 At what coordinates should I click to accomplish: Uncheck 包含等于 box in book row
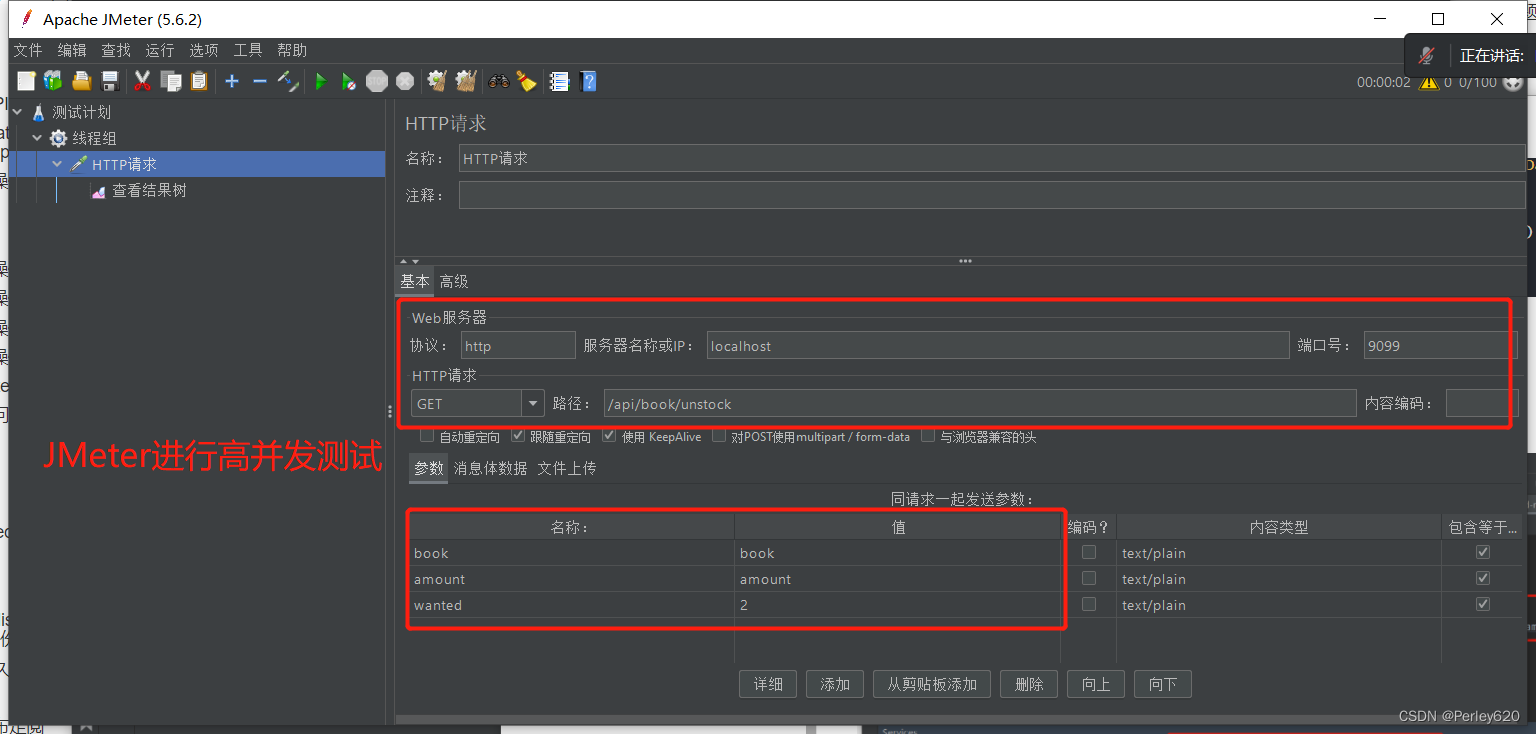(x=1483, y=552)
